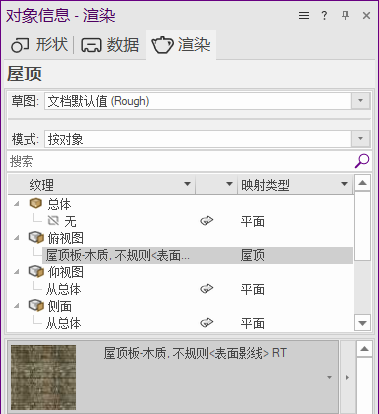Viewport: 379px width, 414px height.
Task: Open the 草图 dropdown list
Action: pos(360,101)
